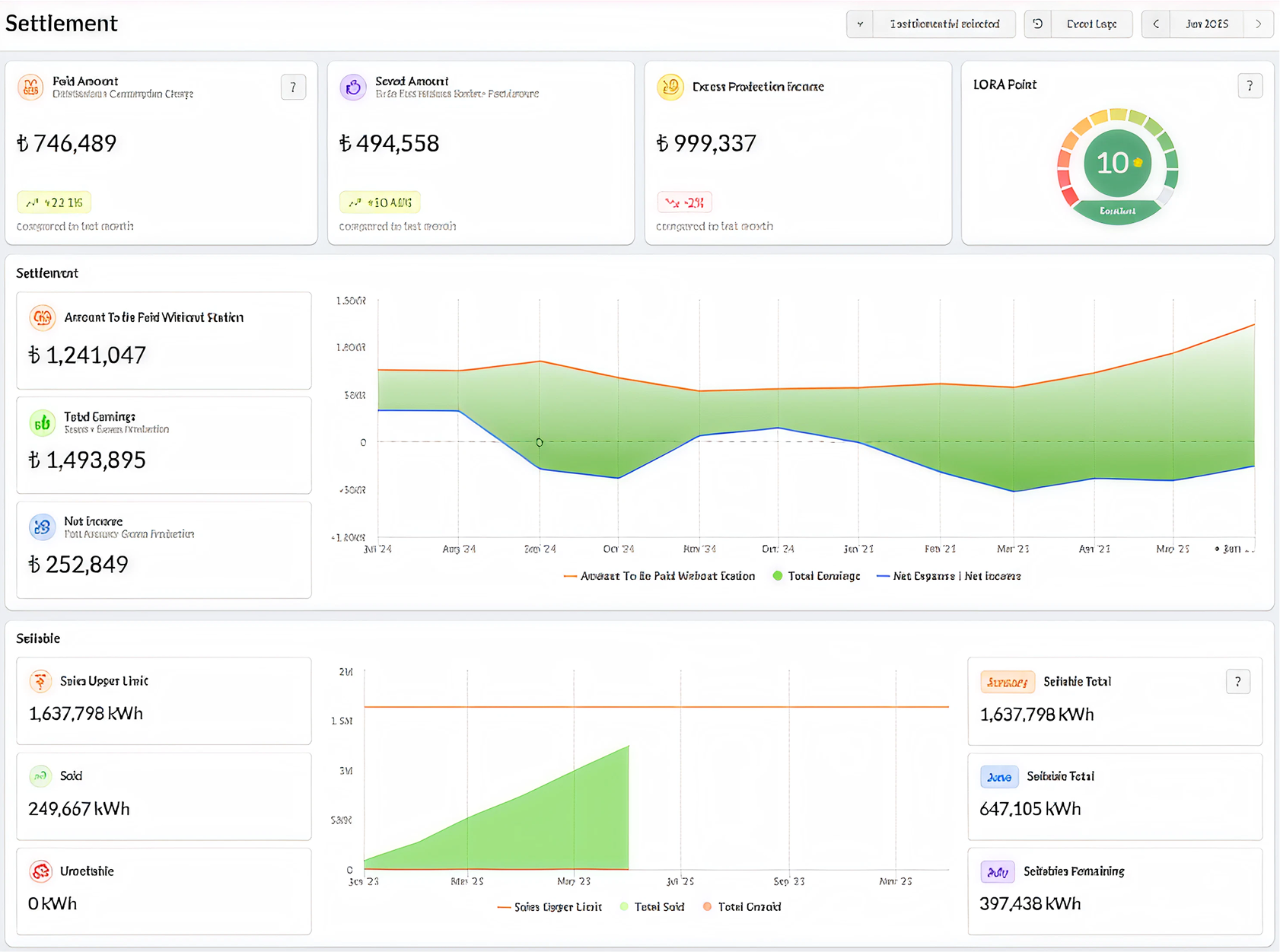The height and width of the screenshot is (952, 1280).
Task: Click the Sep '24 data point on settlement chart
Action: tap(540, 442)
